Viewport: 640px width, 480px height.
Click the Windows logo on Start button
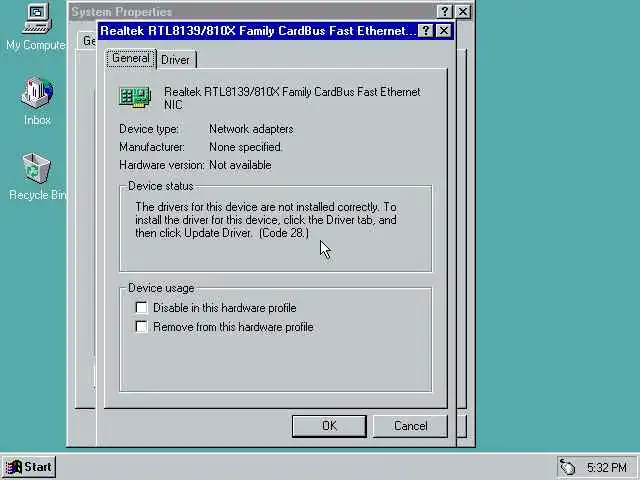pos(14,467)
